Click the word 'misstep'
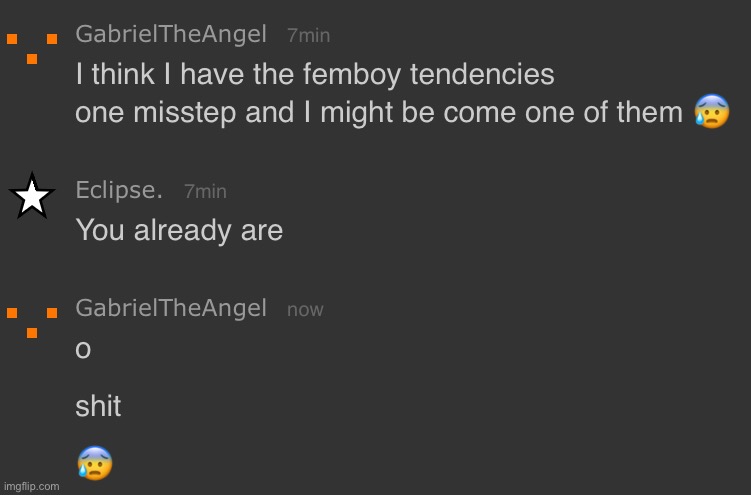The height and width of the screenshot is (495, 751). point(184,113)
